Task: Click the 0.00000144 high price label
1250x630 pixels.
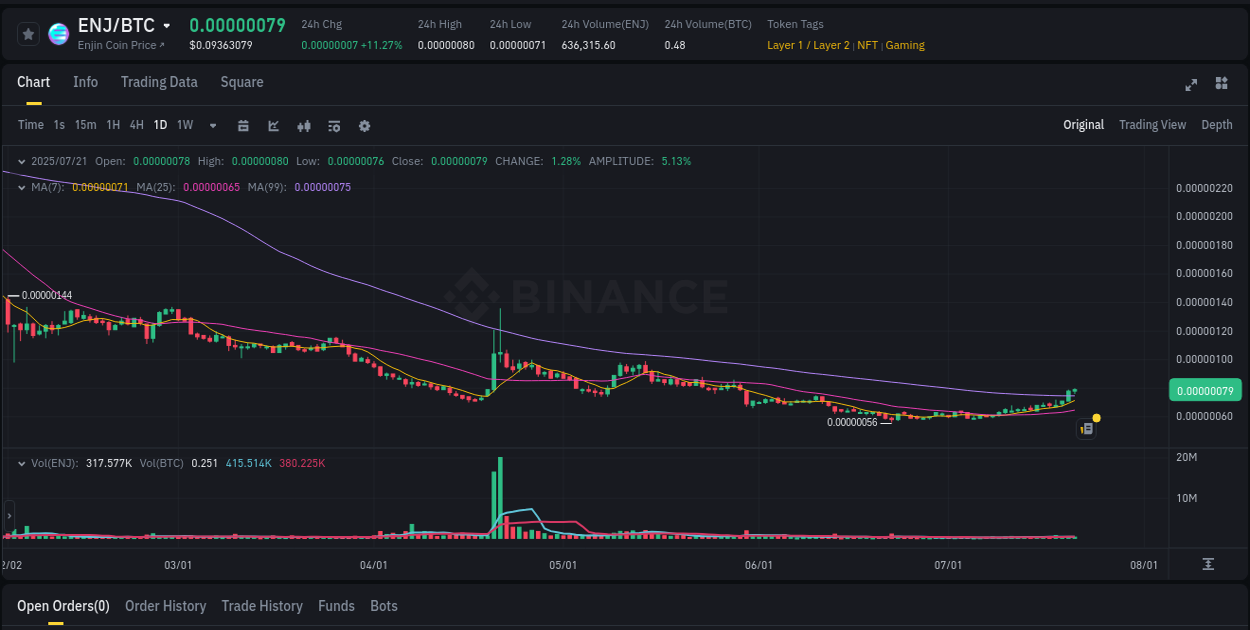Action: (x=47, y=295)
